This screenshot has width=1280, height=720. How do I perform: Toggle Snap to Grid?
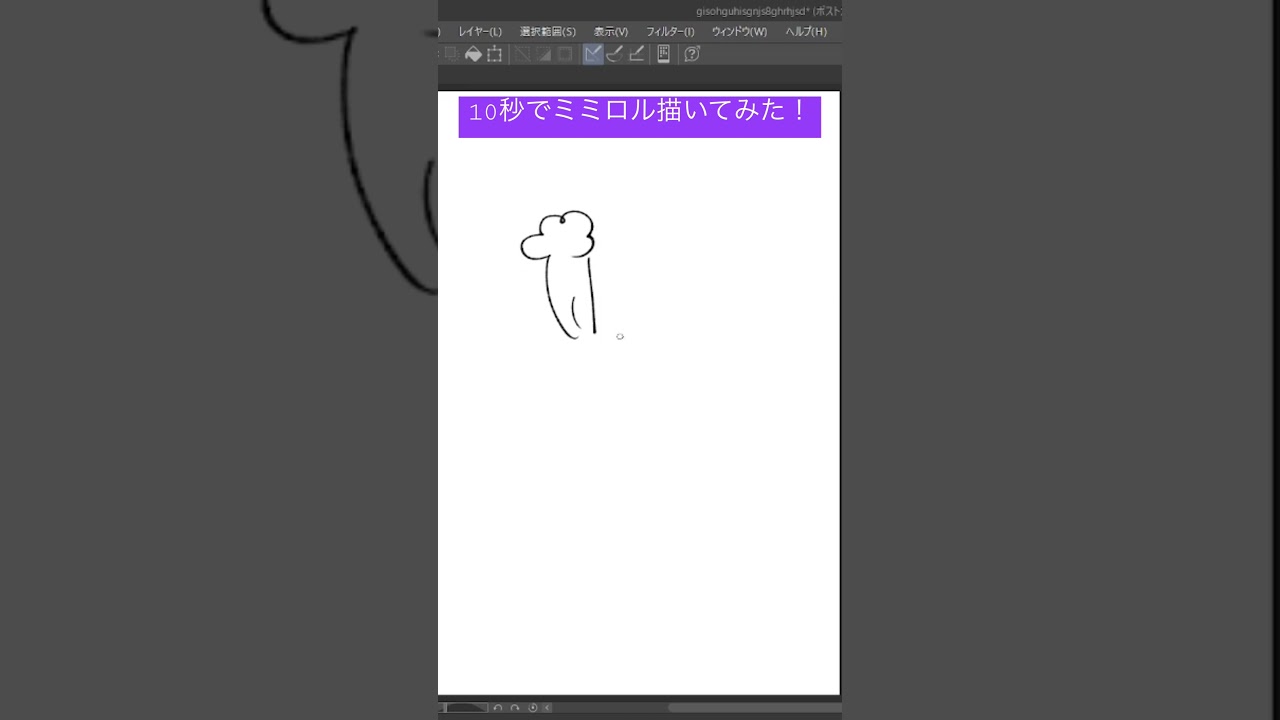[x=637, y=54]
